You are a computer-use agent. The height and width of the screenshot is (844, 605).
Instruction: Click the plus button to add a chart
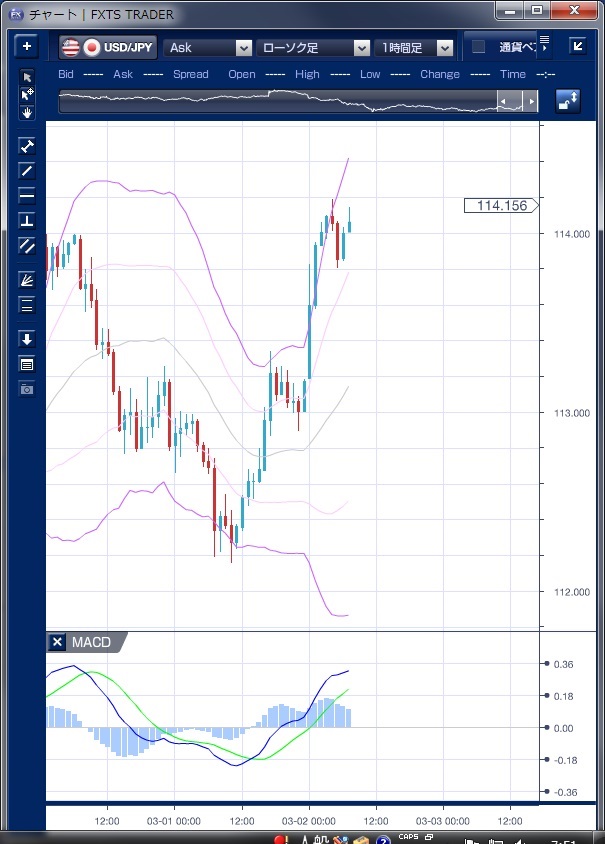27,46
